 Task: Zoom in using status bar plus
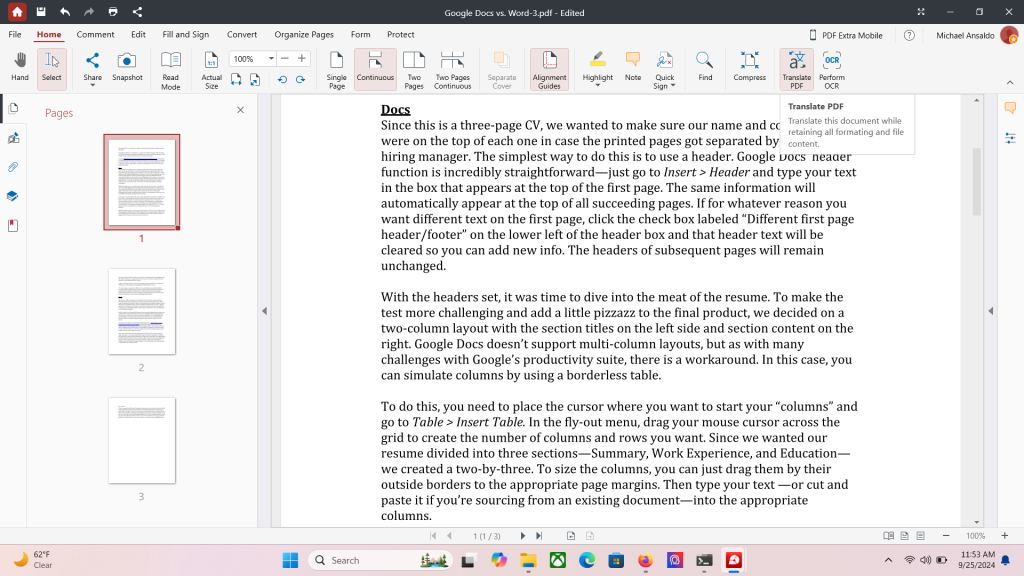pos(1004,536)
